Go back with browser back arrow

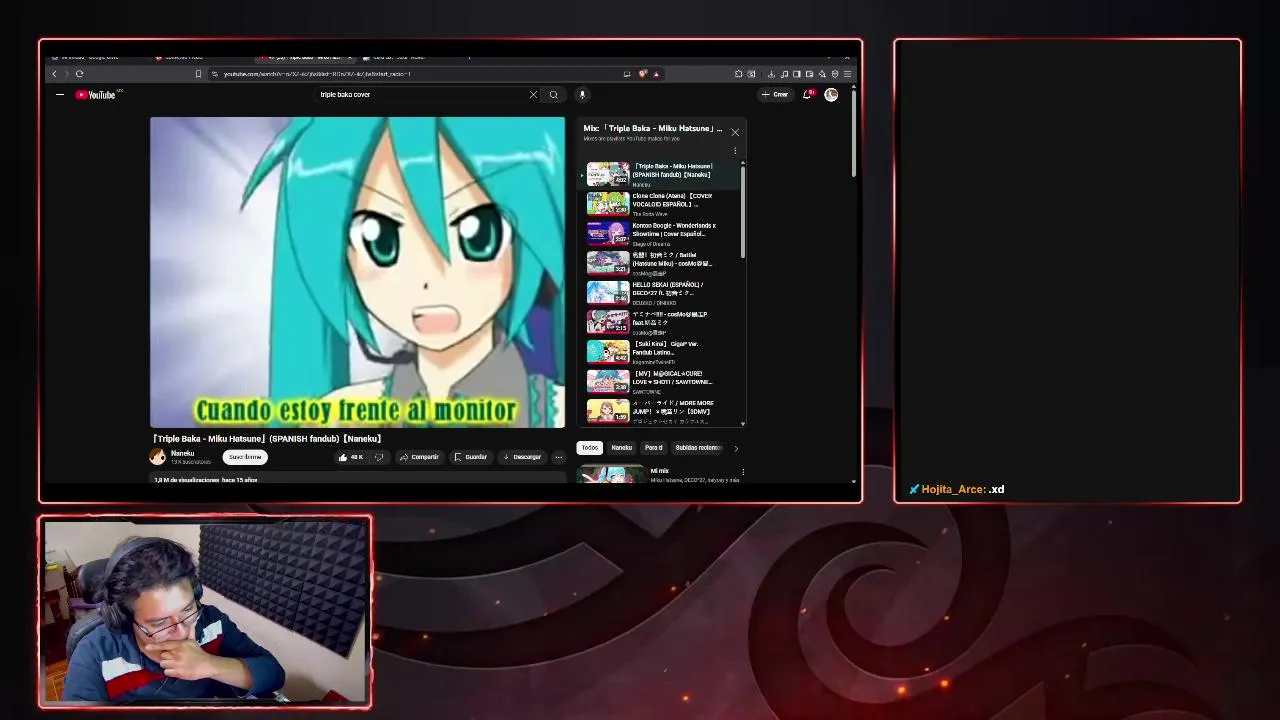54,74
